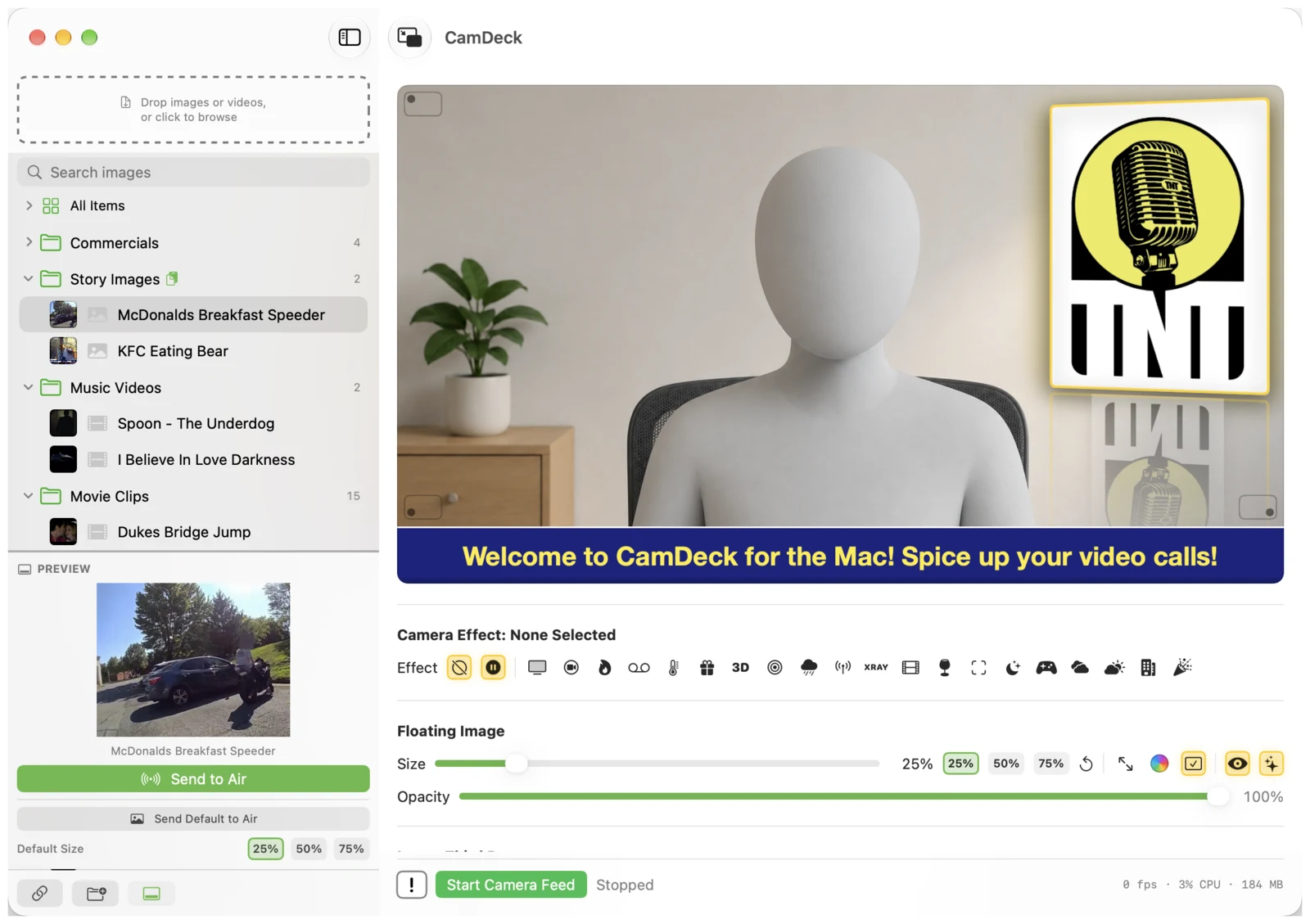Select the flame camera effect
Image resolution: width=1310 pixels, height=924 pixels.
click(604, 668)
